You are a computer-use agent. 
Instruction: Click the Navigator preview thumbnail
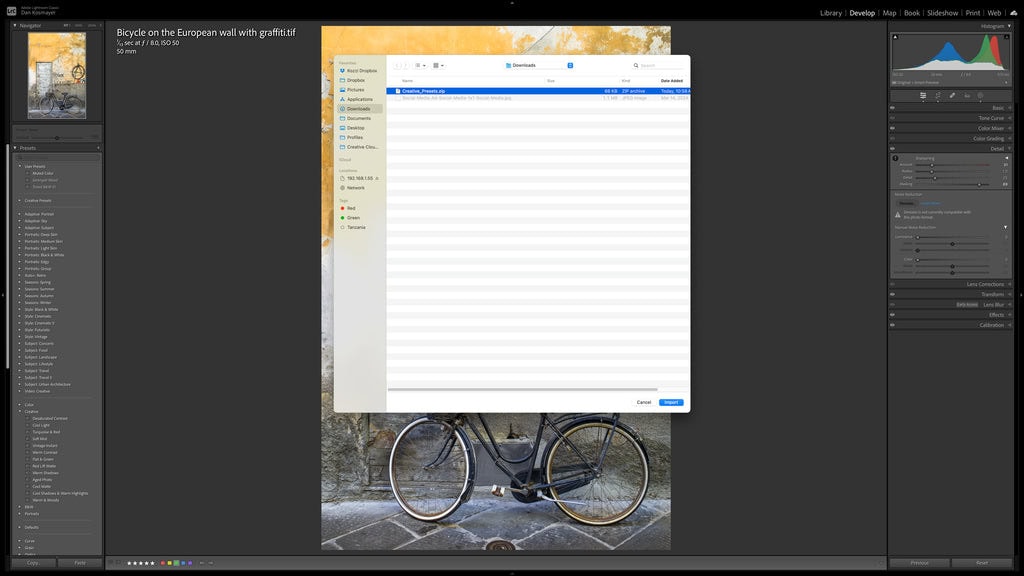tap(57, 76)
